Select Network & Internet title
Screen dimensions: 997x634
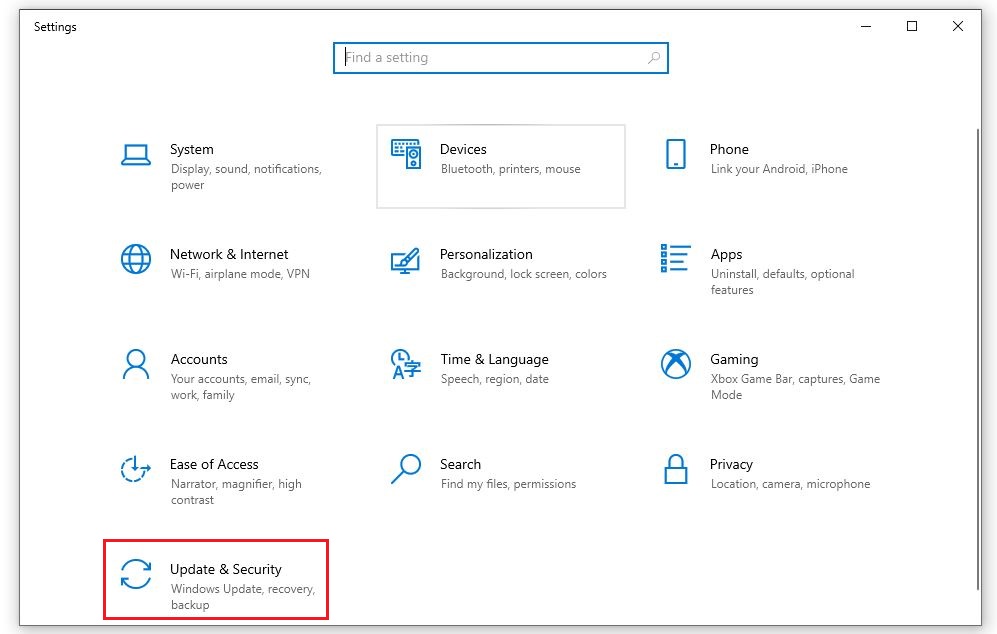(229, 254)
